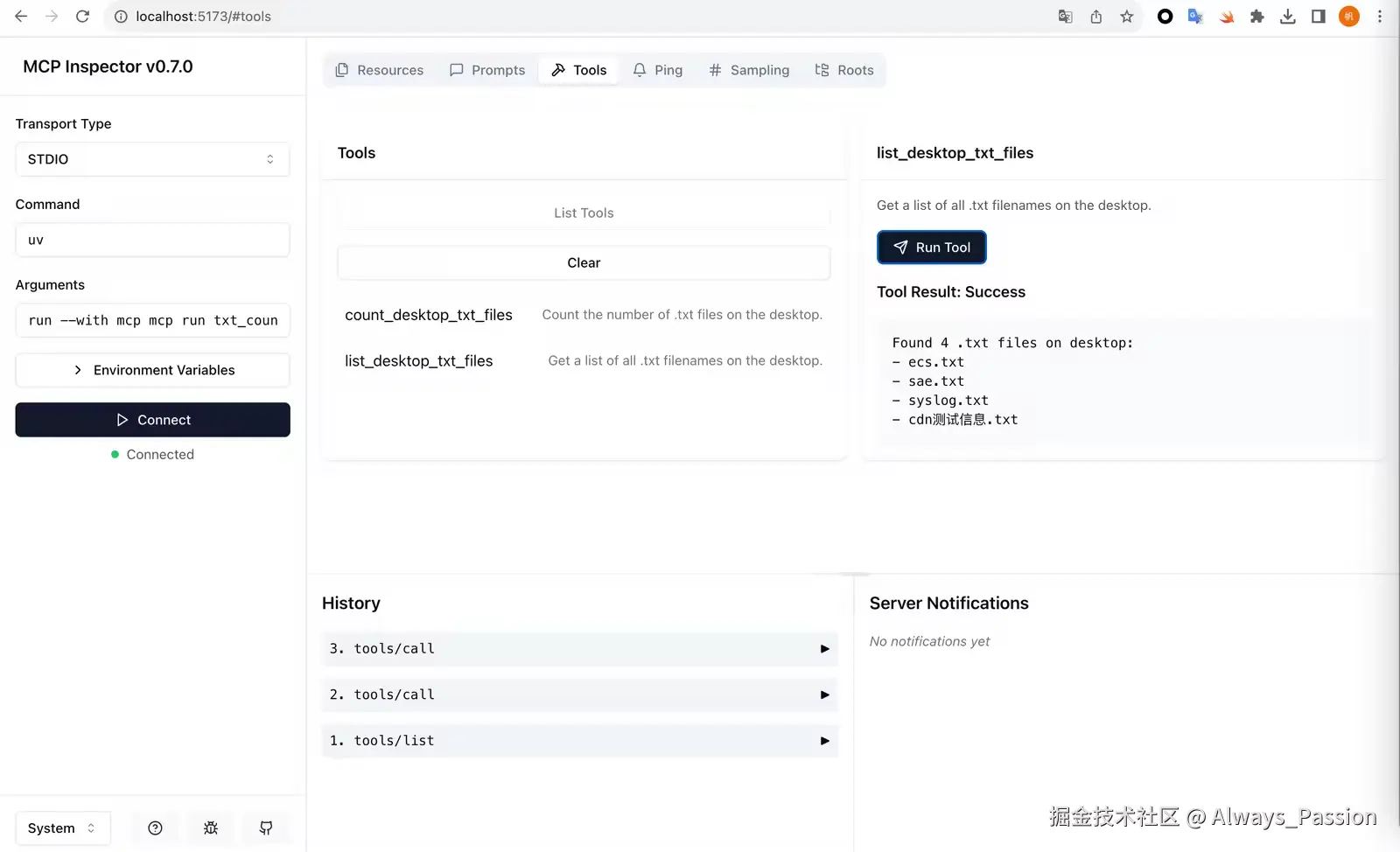Bookmark this page with the star icon
Screen dimensions: 1400x852
[1127, 17]
